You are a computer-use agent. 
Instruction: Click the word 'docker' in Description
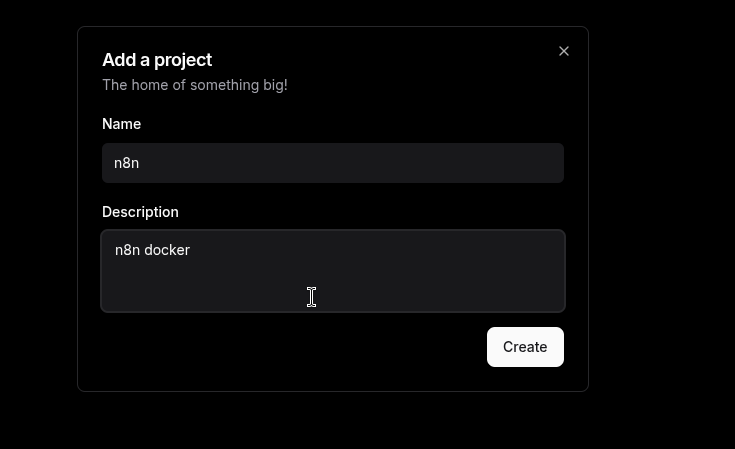pyautogui.click(x=167, y=250)
